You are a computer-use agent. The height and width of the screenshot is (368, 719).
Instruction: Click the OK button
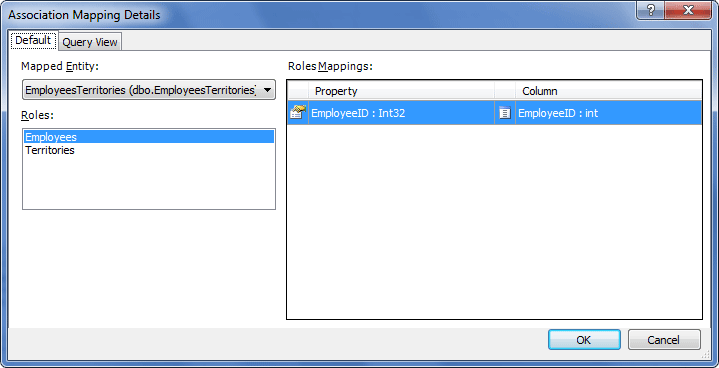click(x=584, y=340)
